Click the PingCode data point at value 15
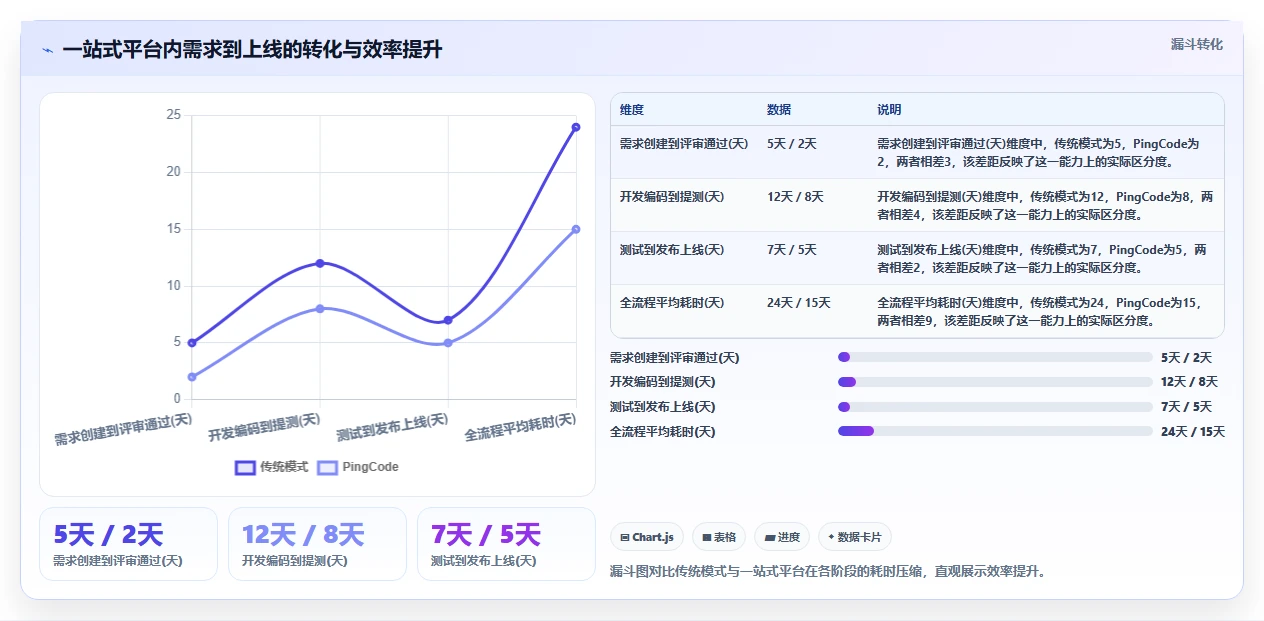This screenshot has width=1264, height=621. pos(576,229)
